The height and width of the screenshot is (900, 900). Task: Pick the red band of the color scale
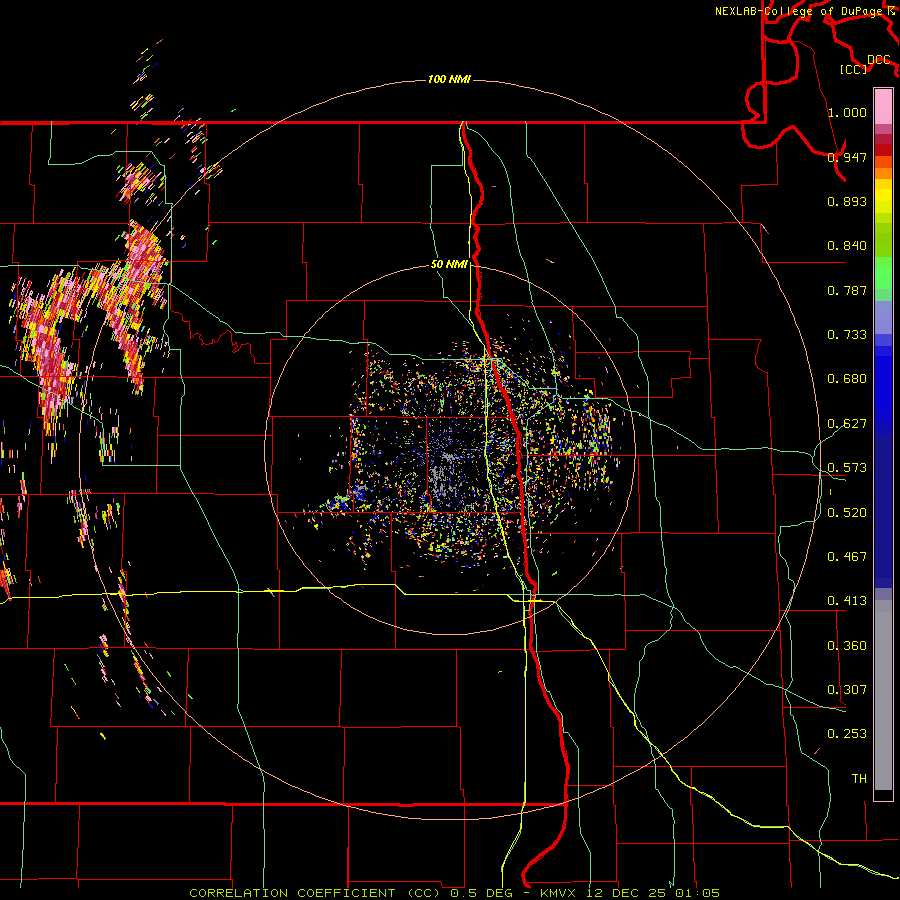pos(883,150)
